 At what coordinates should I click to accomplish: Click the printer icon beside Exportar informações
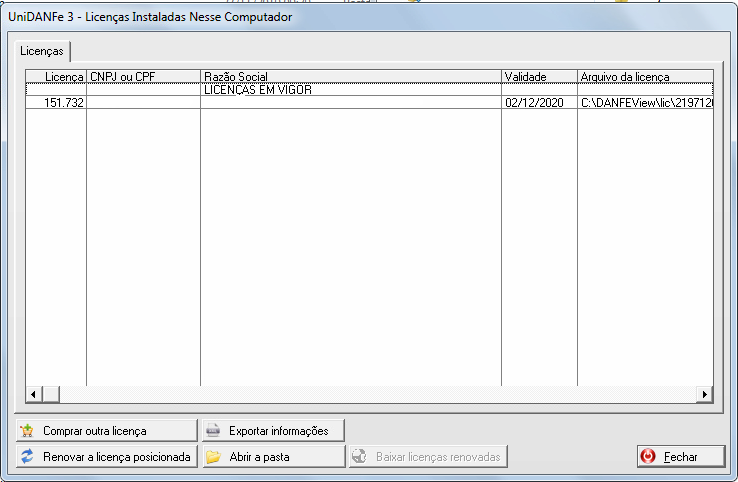(x=213, y=430)
